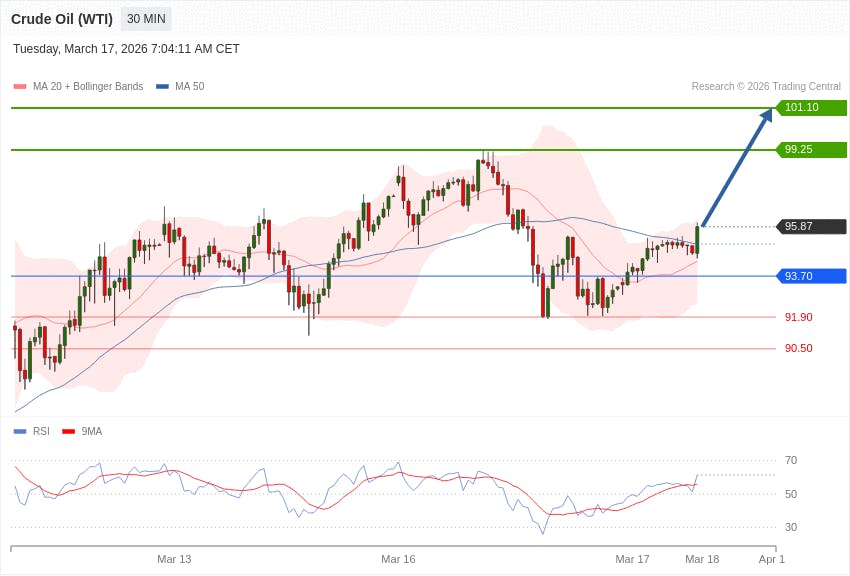Toggle the MA 20 + Bollinger Bands legend label
The height and width of the screenshot is (576, 850).
tap(88, 87)
